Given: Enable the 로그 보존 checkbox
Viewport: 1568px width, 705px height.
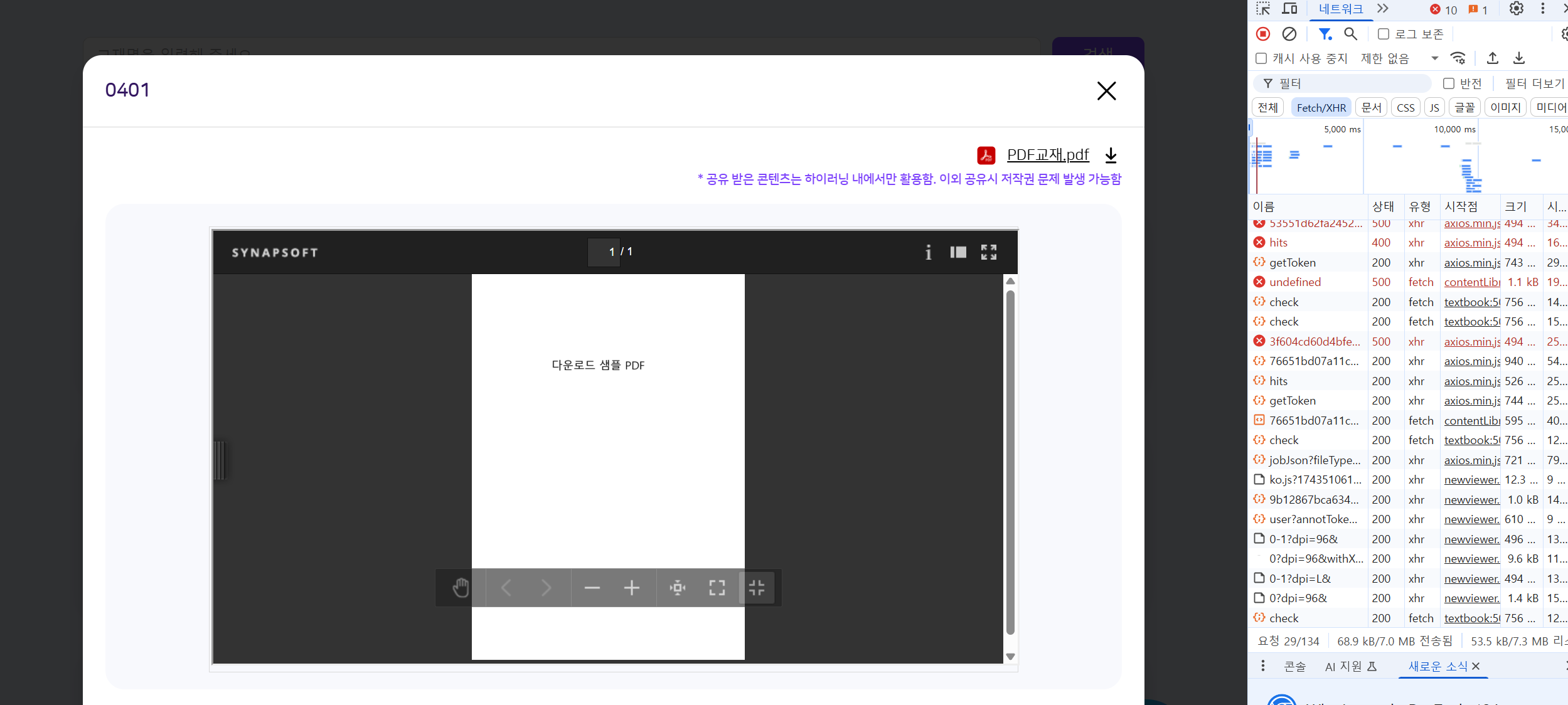Looking at the screenshot, I should click(x=1384, y=34).
